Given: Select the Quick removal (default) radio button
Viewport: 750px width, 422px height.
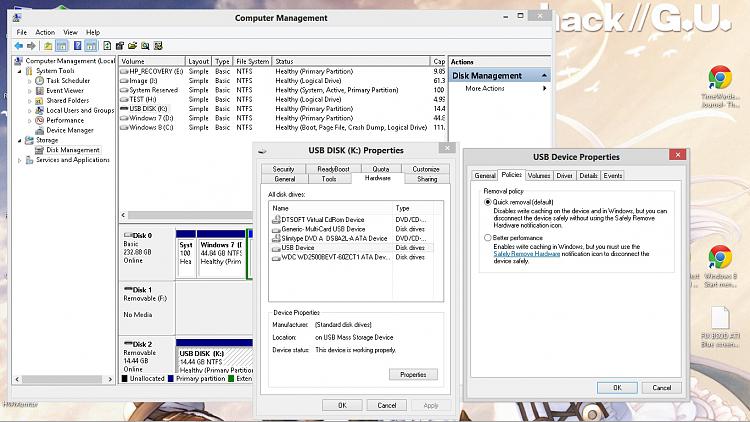Looking at the screenshot, I should pos(487,202).
